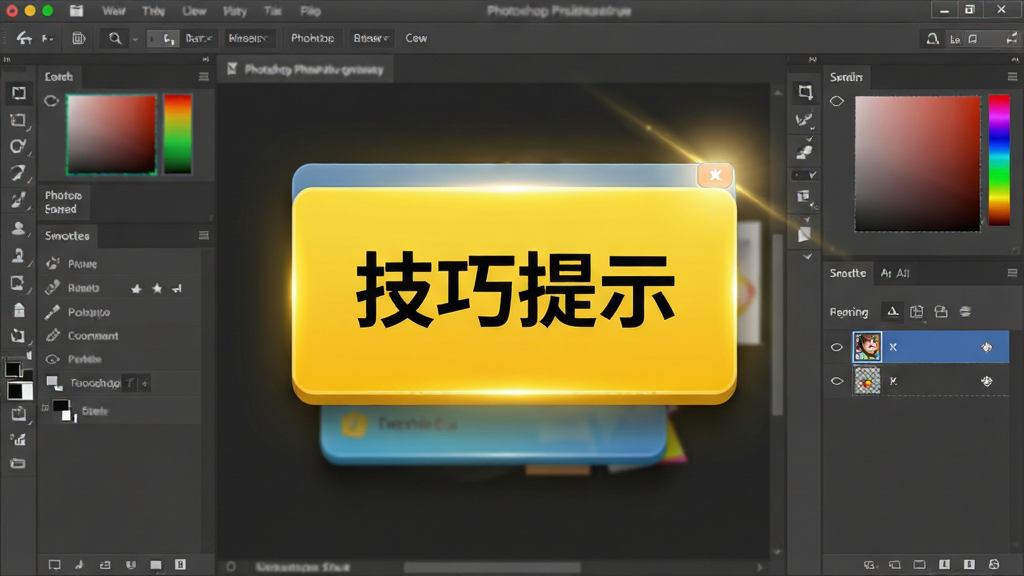1024x576 pixels.
Task: Click the eyedropper icon in right tool strip
Action: pyautogui.click(x=804, y=120)
